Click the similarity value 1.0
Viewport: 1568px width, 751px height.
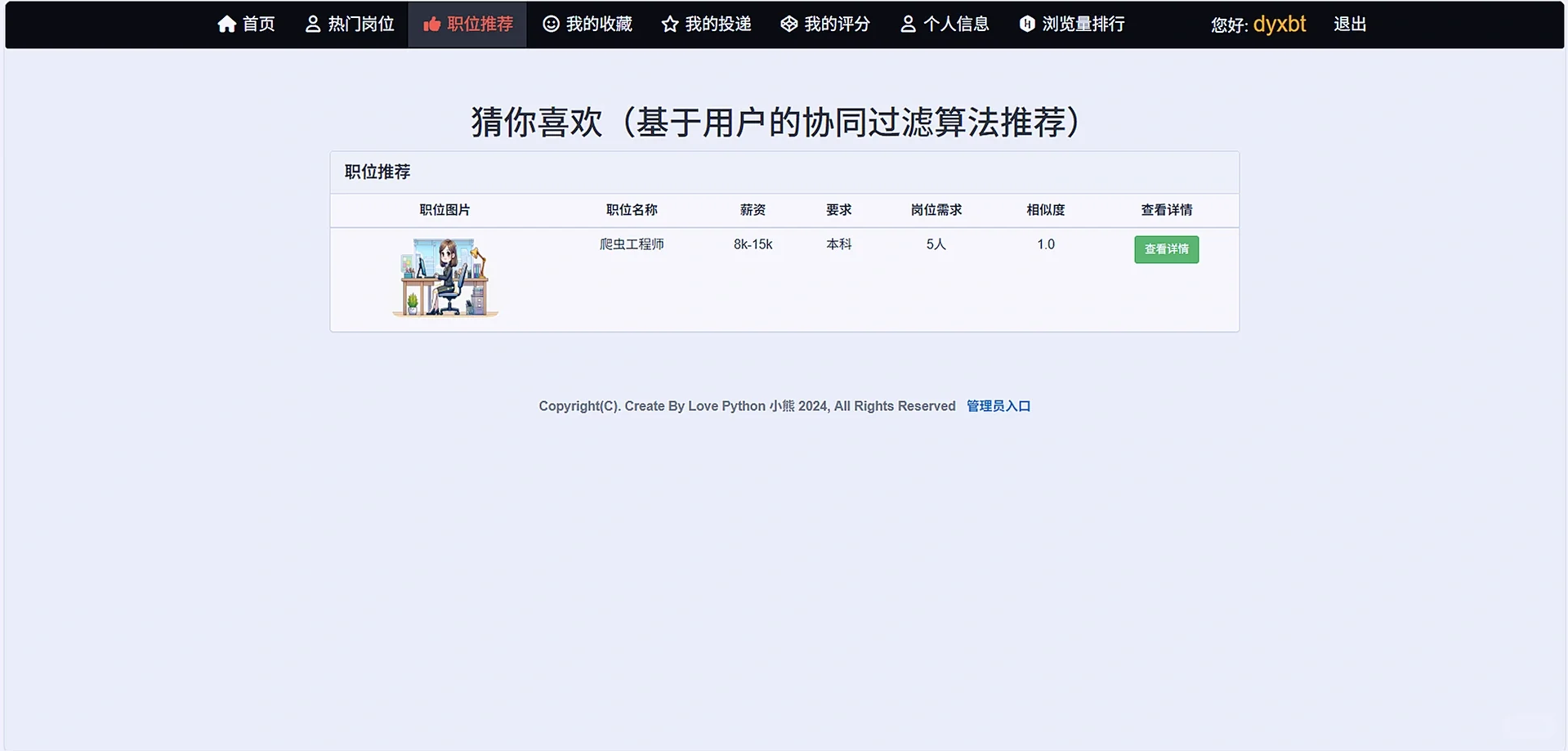point(1046,244)
